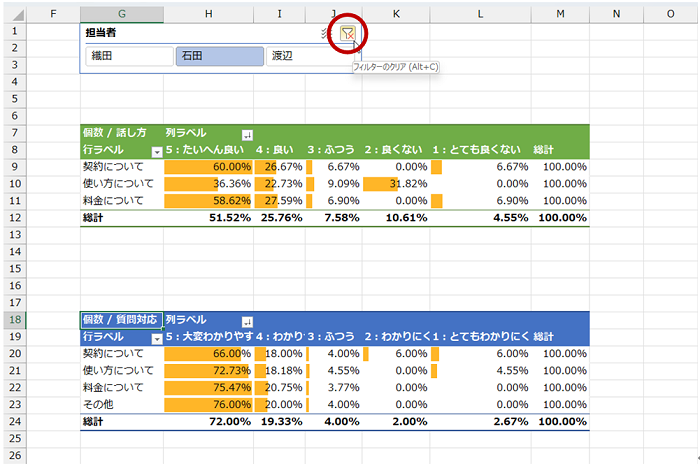Toggle multi-select in the 担当者 slicer

[x=325, y=33]
